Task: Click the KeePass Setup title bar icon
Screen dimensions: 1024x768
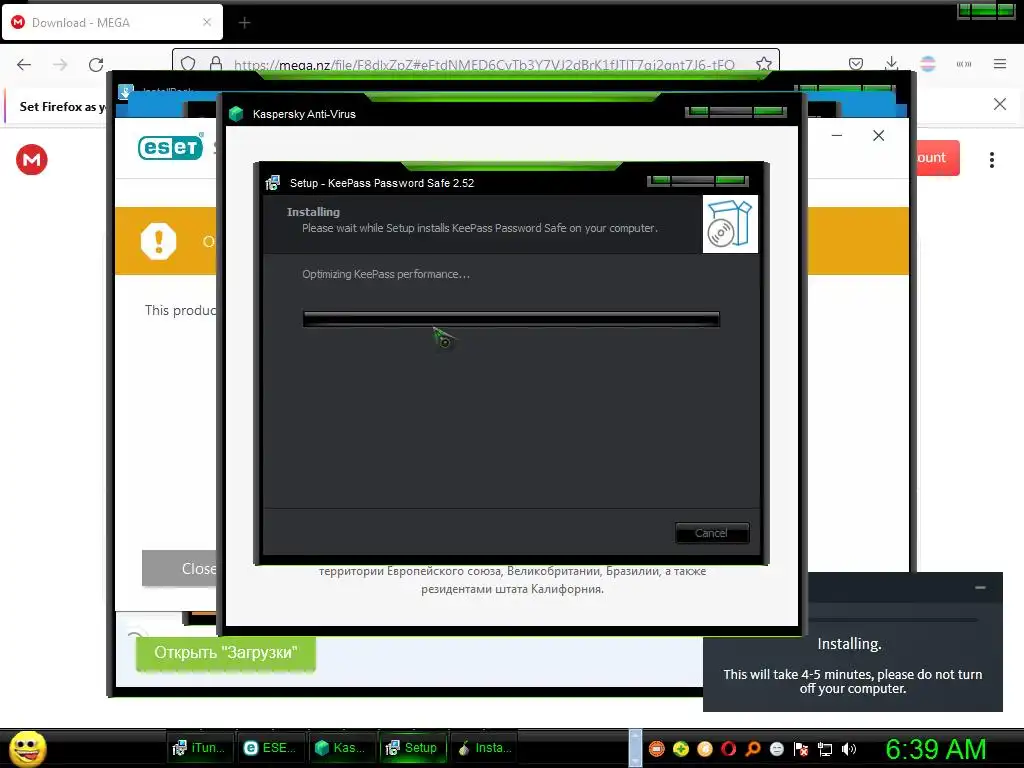Action: (x=272, y=183)
